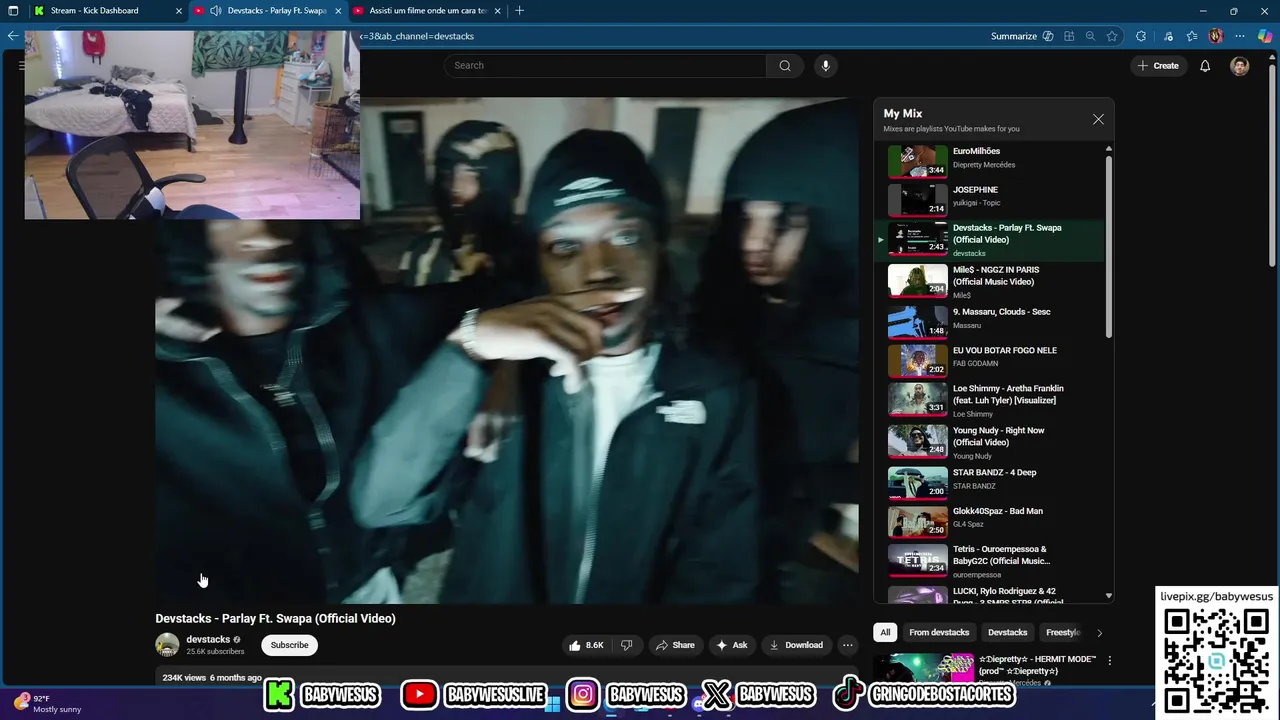Close the Assisti um filme tab
Screen dimensions: 1280x720
pos(497,11)
